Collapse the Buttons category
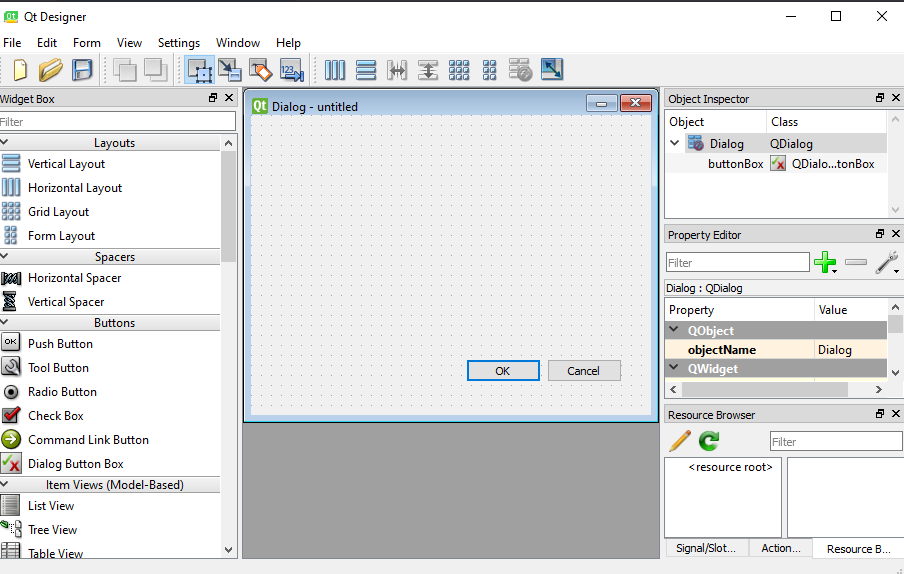Viewport: 904px width, 574px height. (4, 322)
